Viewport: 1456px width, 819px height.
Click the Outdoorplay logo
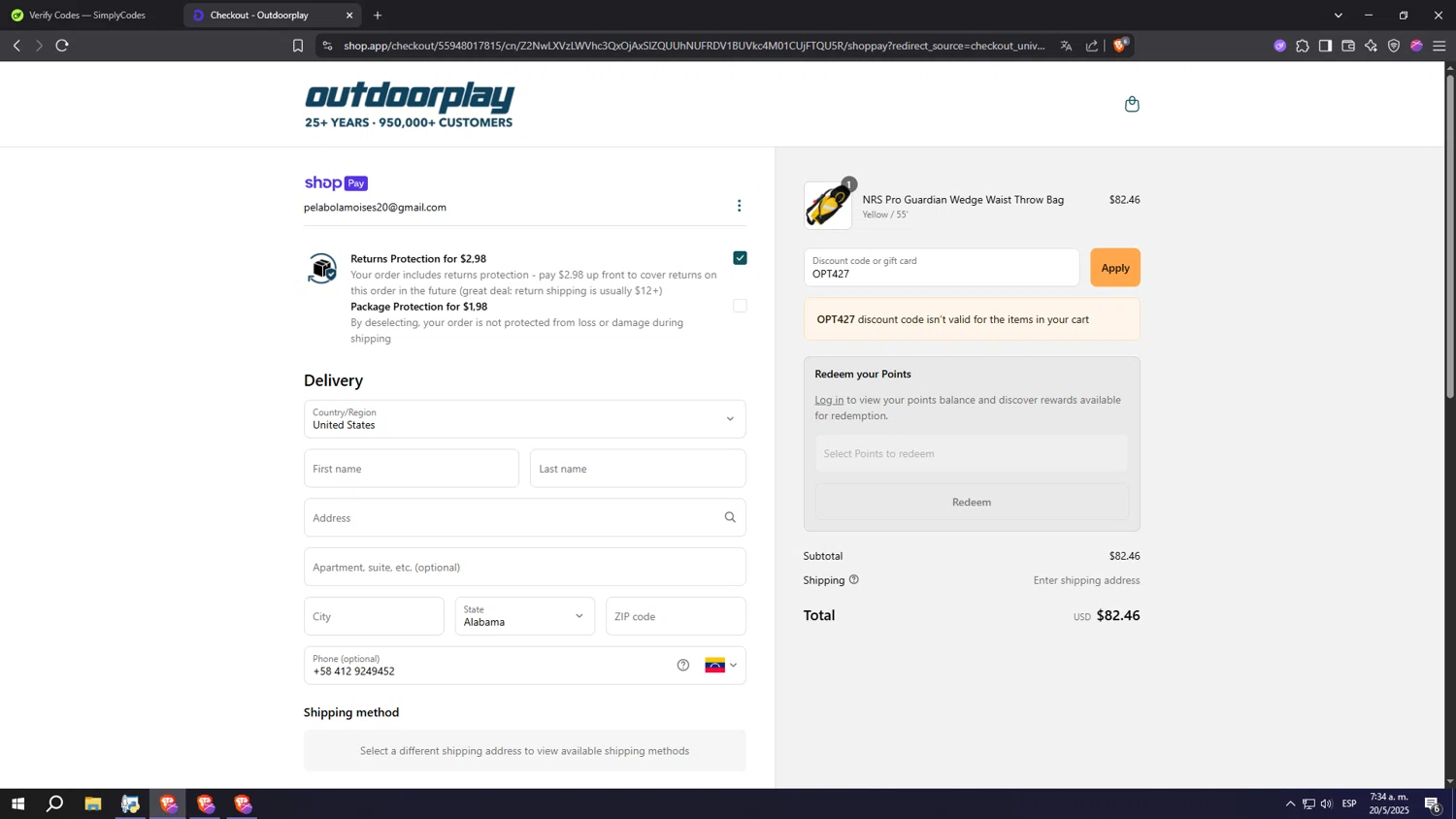pos(410,105)
